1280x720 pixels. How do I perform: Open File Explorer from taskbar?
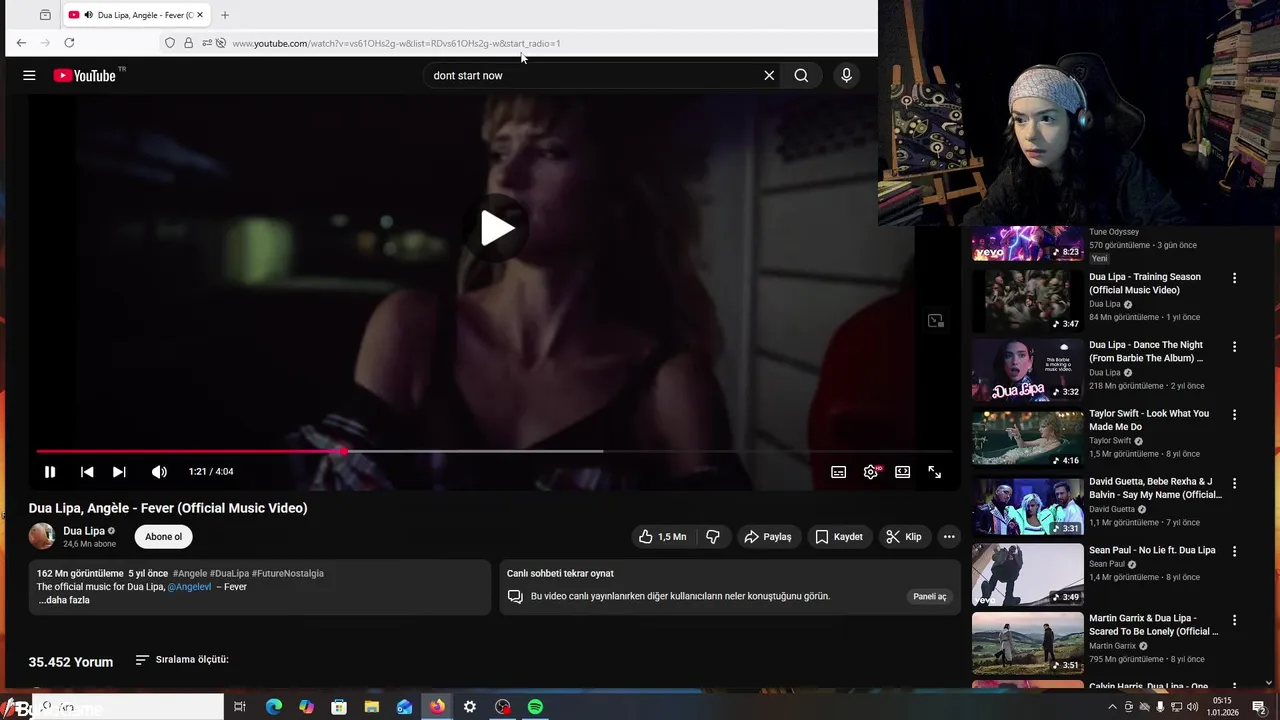pos(372,707)
